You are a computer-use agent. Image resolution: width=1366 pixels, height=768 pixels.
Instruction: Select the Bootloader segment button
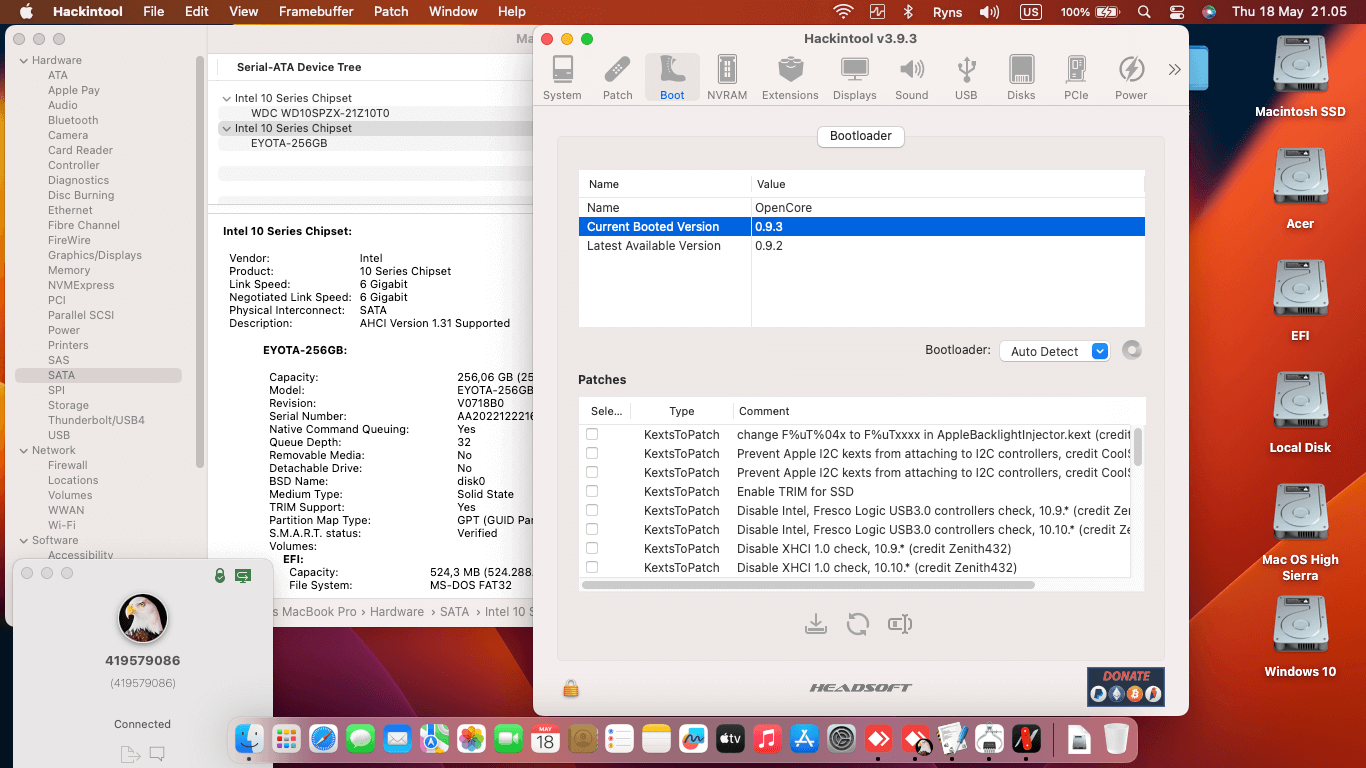coord(861,136)
